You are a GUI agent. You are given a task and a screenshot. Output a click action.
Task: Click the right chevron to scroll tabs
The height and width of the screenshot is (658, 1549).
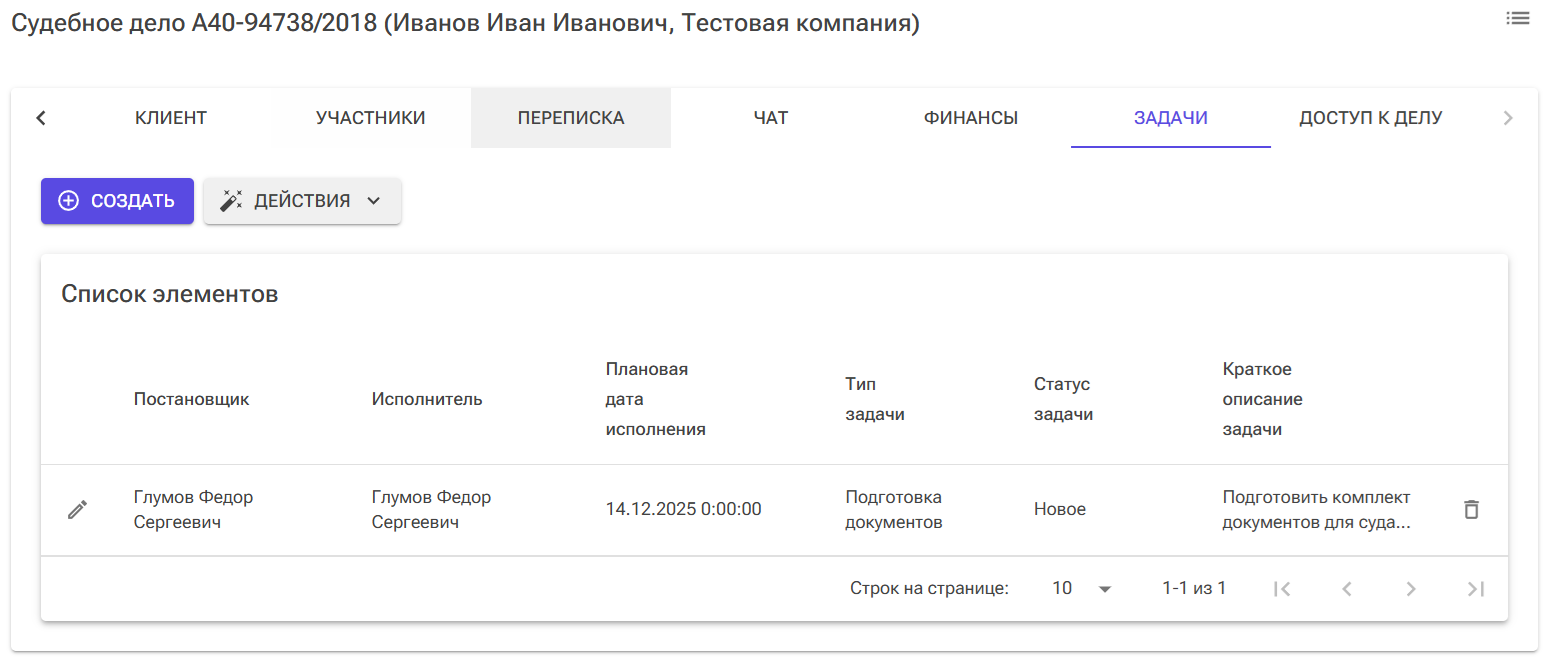[x=1508, y=117]
